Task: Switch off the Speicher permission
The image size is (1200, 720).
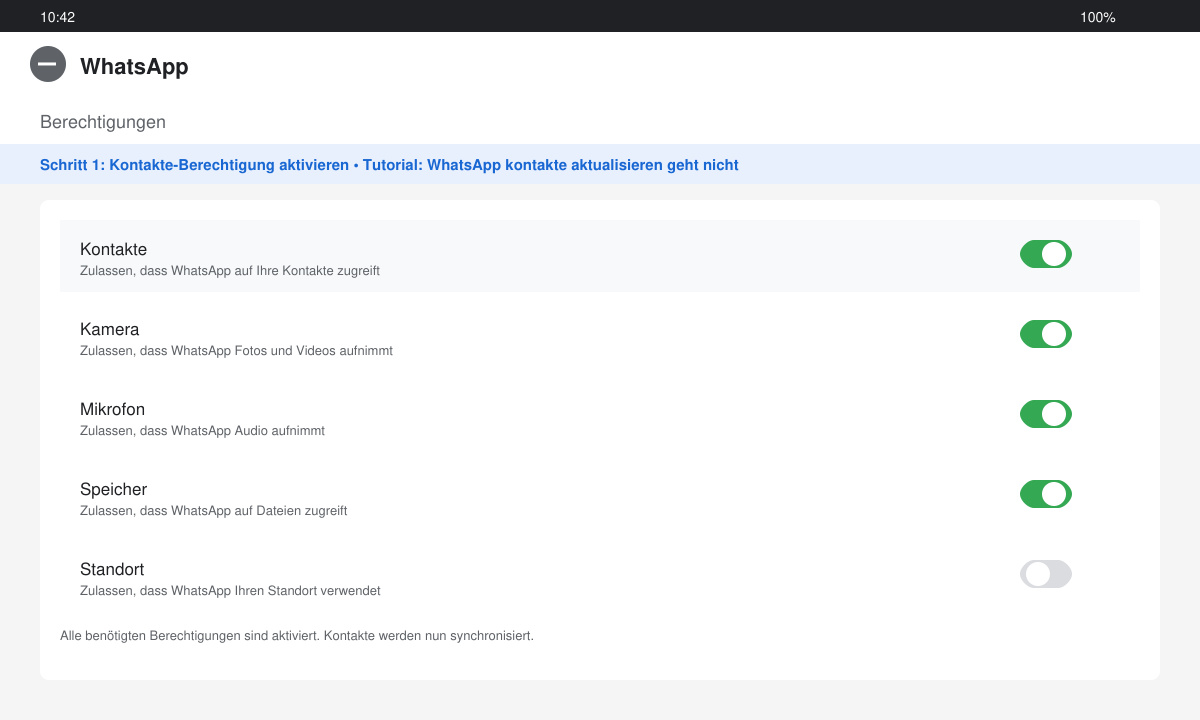Action: (1046, 494)
